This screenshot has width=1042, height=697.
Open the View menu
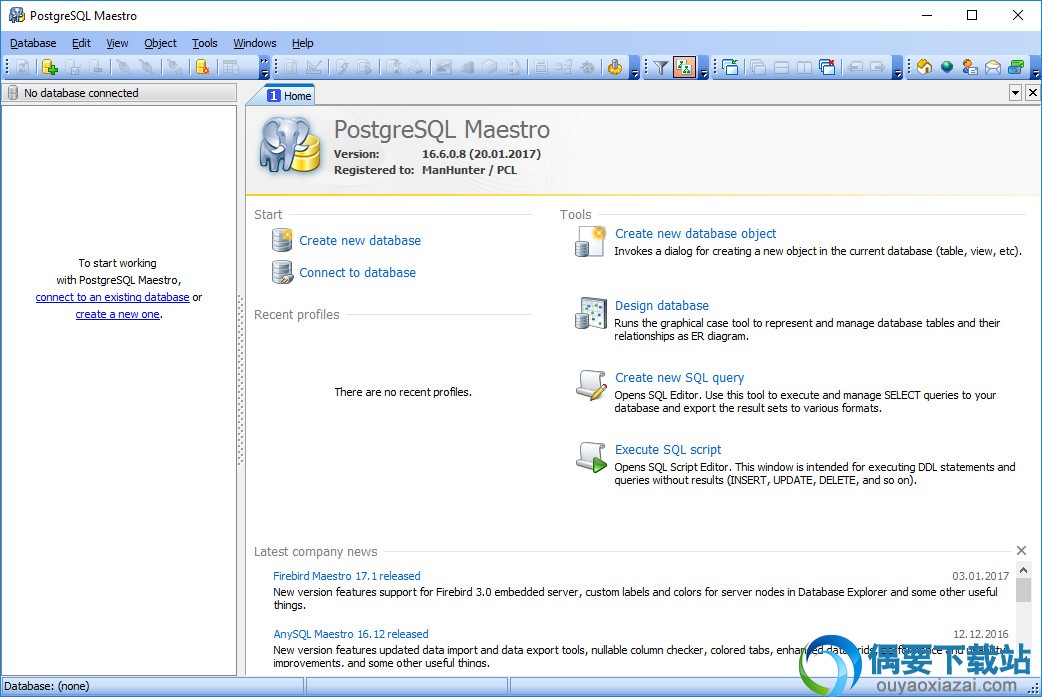click(117, 43)
